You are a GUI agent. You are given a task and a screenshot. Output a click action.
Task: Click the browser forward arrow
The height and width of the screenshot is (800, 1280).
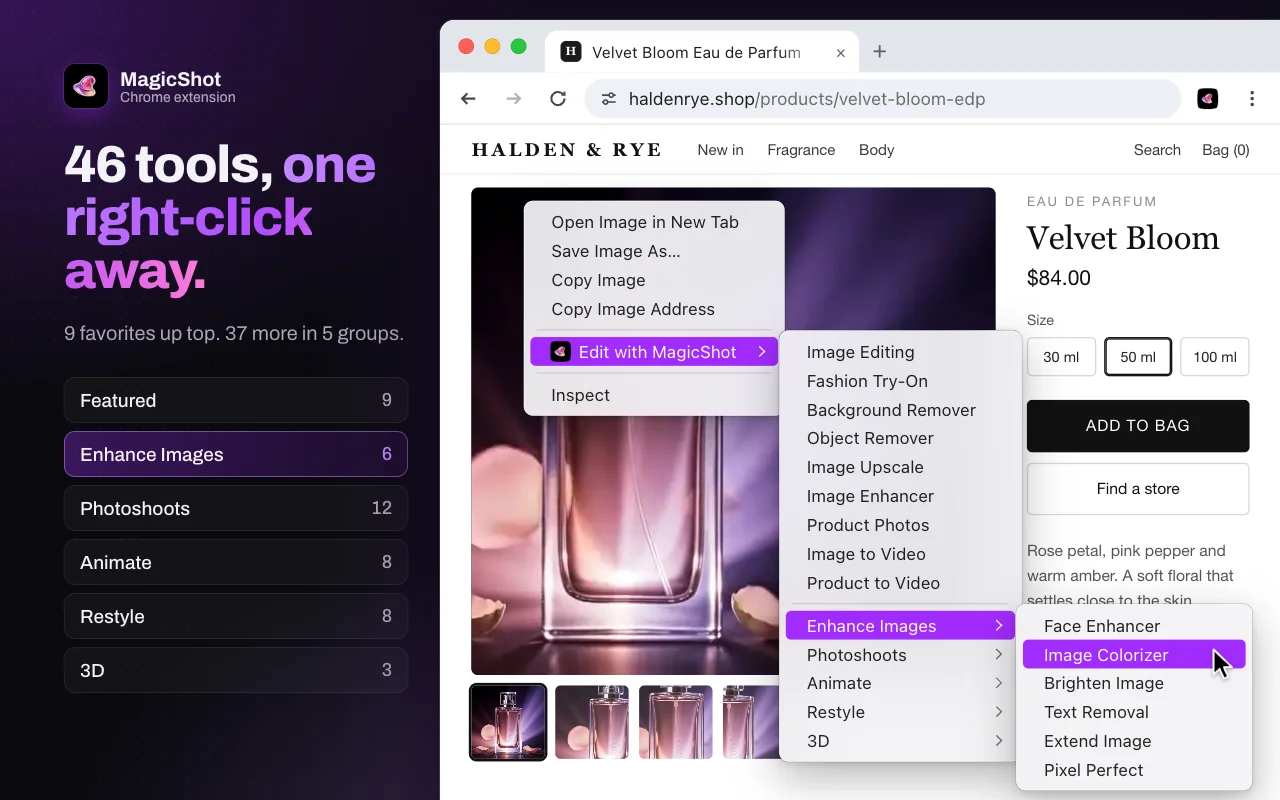coord(514,99)
